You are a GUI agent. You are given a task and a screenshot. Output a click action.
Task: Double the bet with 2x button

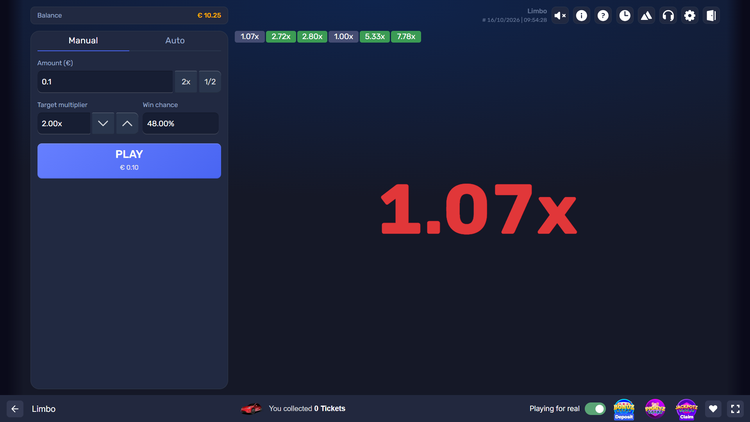pyautogui.click(x=186, y=82)
